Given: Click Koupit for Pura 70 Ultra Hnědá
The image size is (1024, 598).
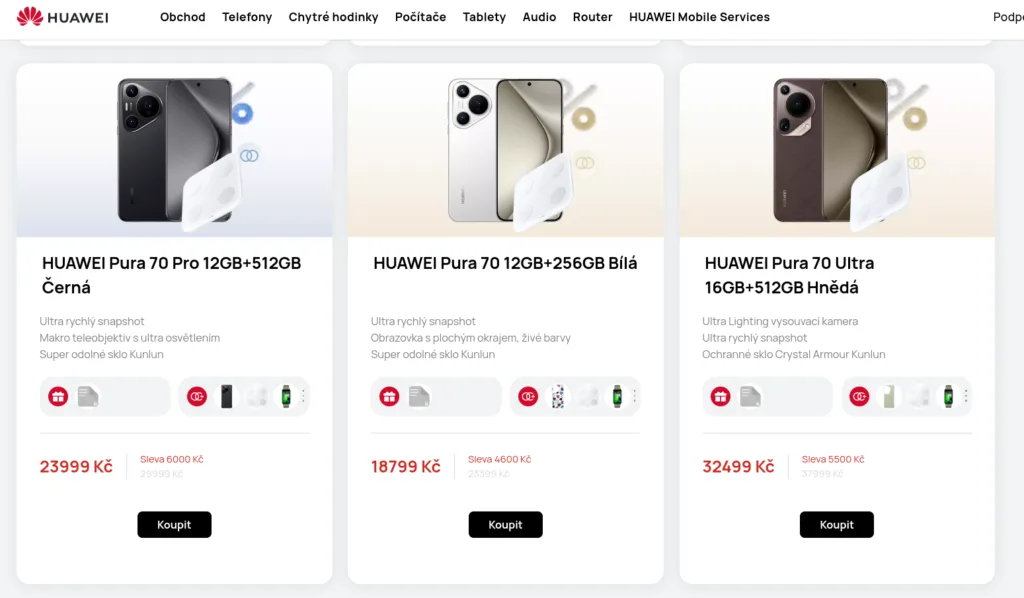Looking at the screenshot, I should tap(836, 525).
